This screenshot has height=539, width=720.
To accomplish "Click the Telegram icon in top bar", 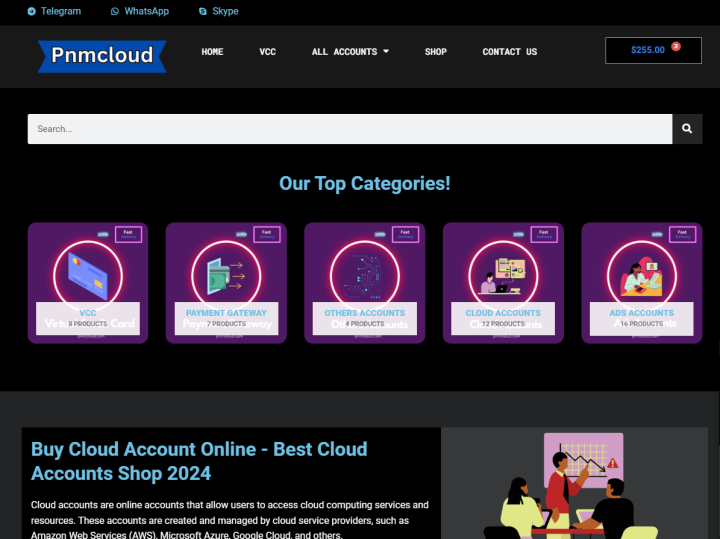I will [31, 12].
